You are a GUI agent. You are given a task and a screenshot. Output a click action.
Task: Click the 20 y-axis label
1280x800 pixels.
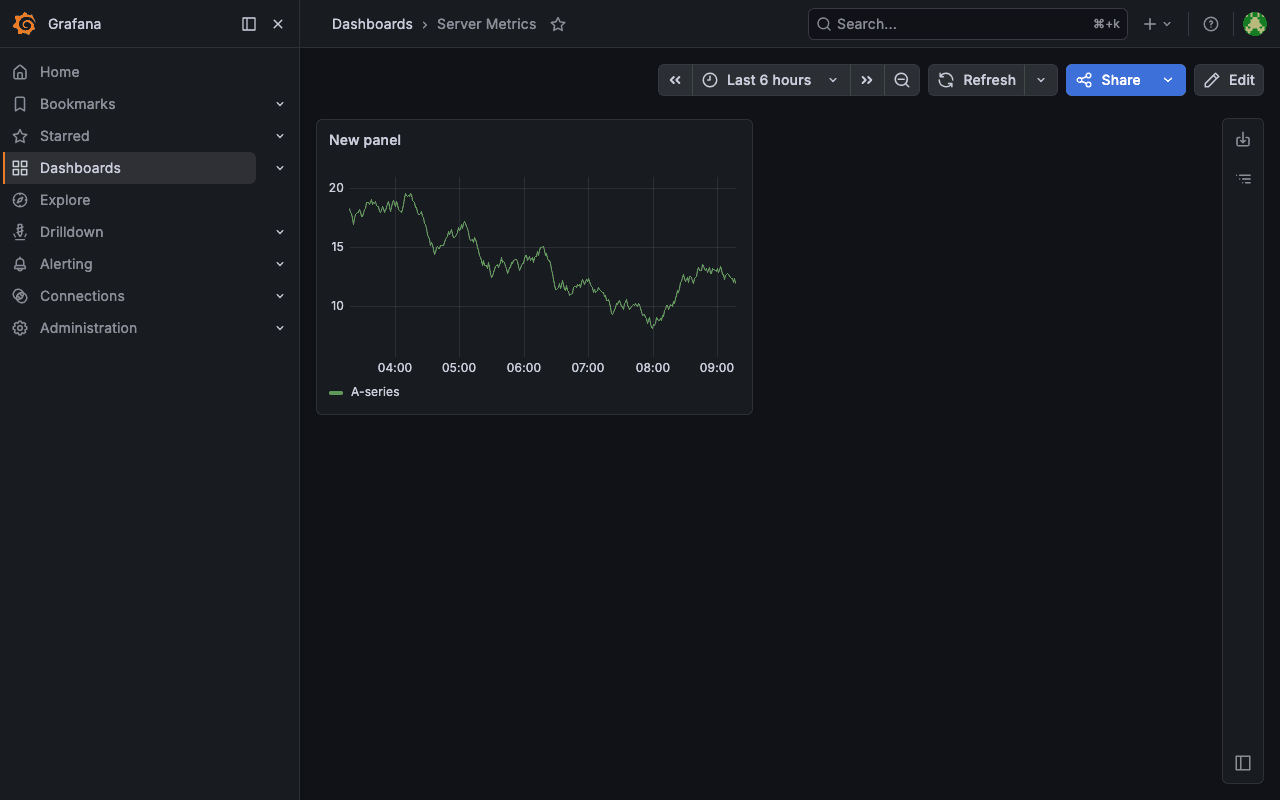tap(336, 188)
